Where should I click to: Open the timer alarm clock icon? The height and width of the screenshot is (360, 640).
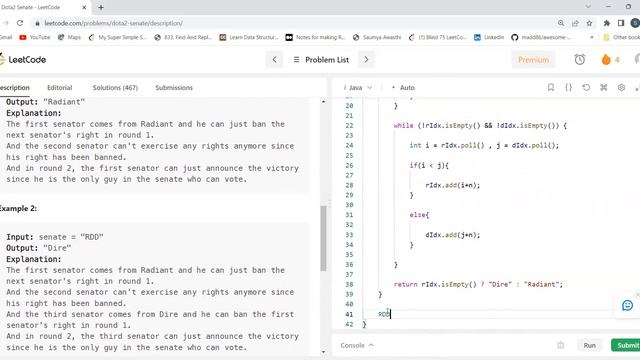[580, 60]
